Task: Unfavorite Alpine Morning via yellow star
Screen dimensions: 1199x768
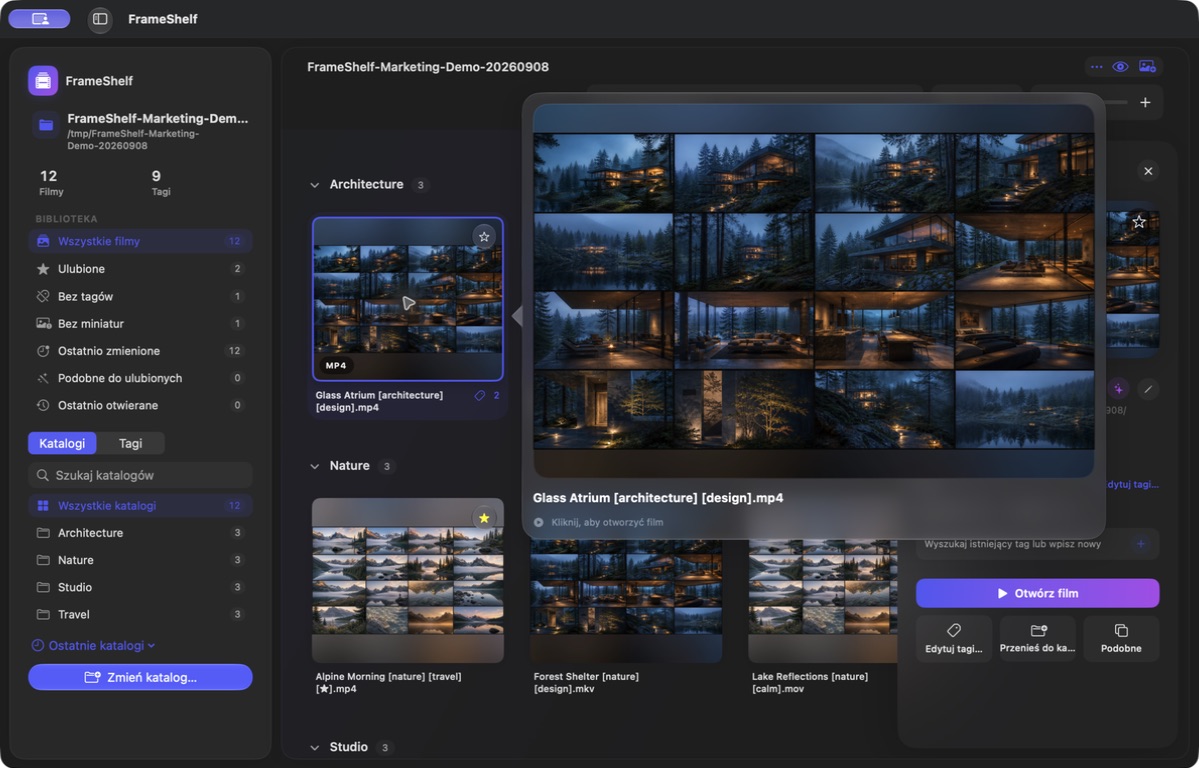Action: [x=484, y=519]
